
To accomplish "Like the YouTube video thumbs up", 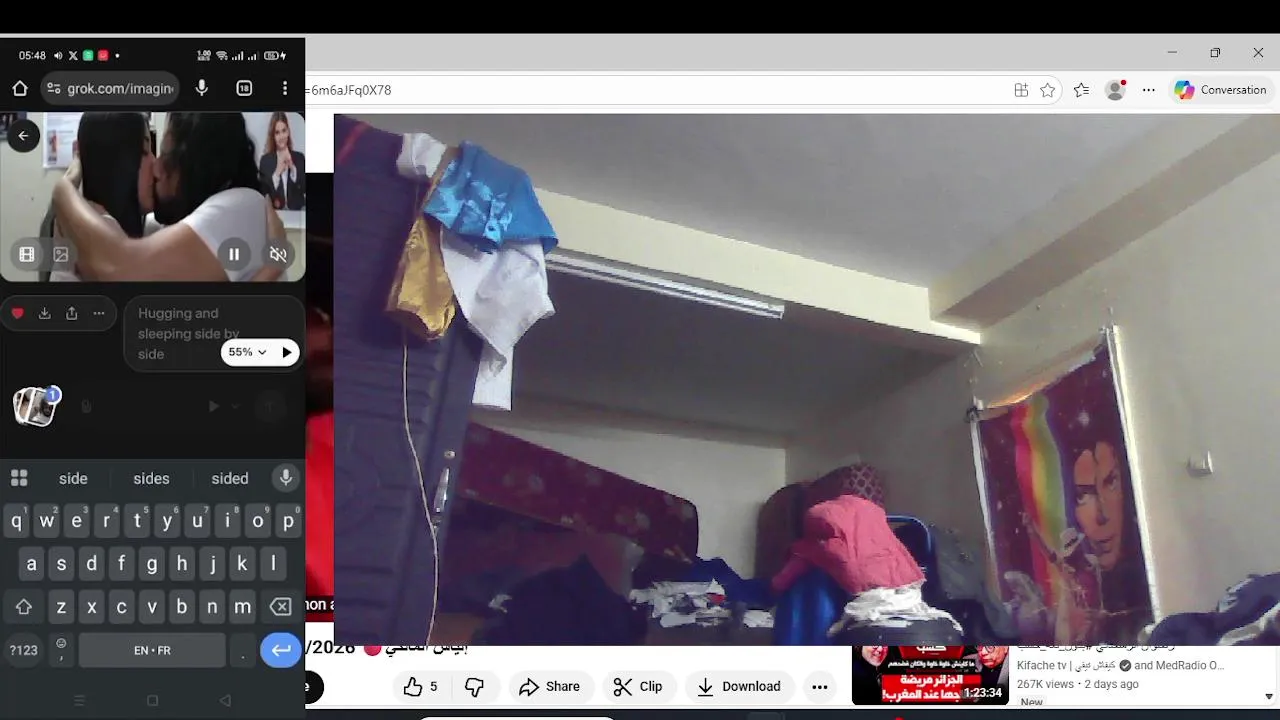I will (421, 686).
